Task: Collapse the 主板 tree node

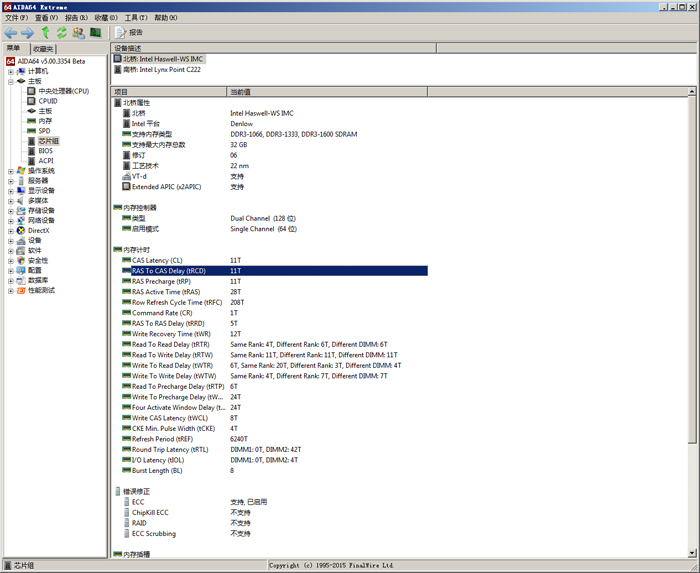Action: pos(11,82)
